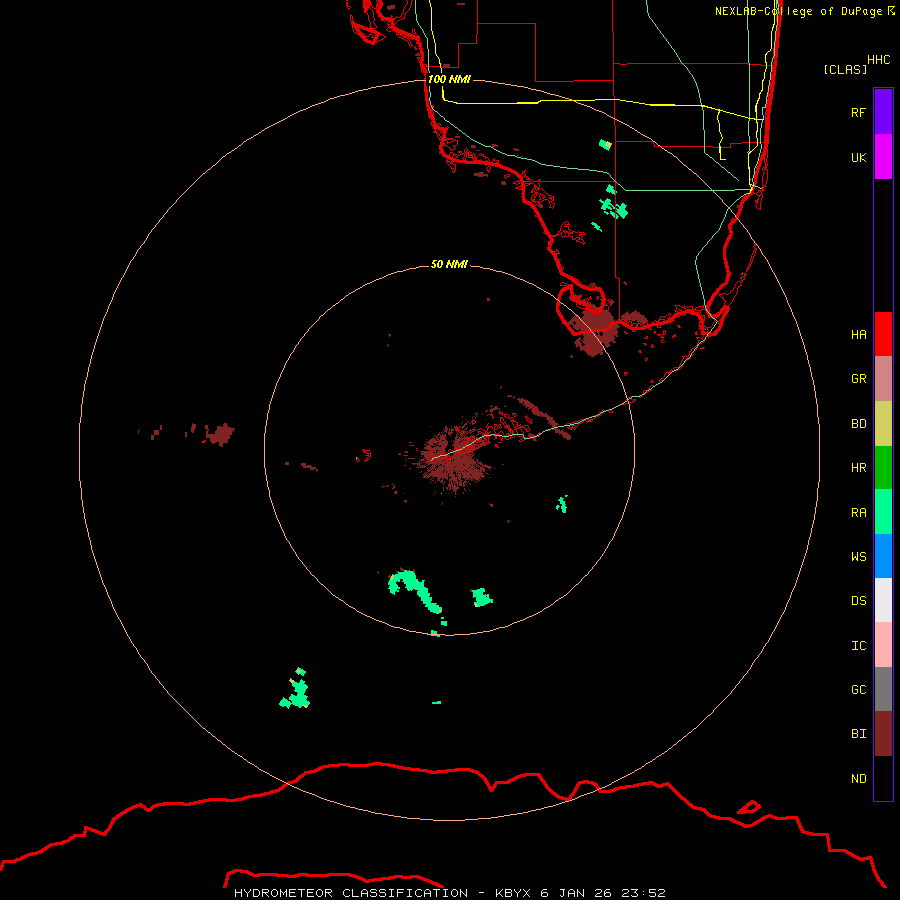Click the magenta UK legend swatch
This screenshot has height=900, width=900.
tap(883, 157)
